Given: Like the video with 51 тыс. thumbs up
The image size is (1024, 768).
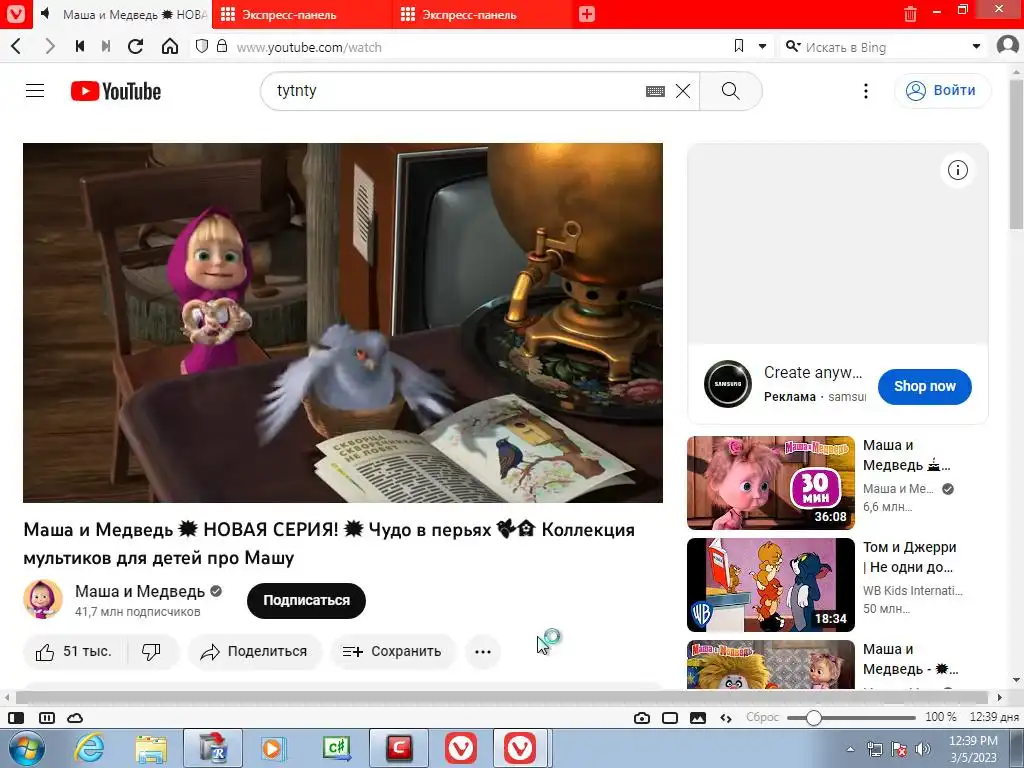Looking at the screenshot, I should click(74, 652).
